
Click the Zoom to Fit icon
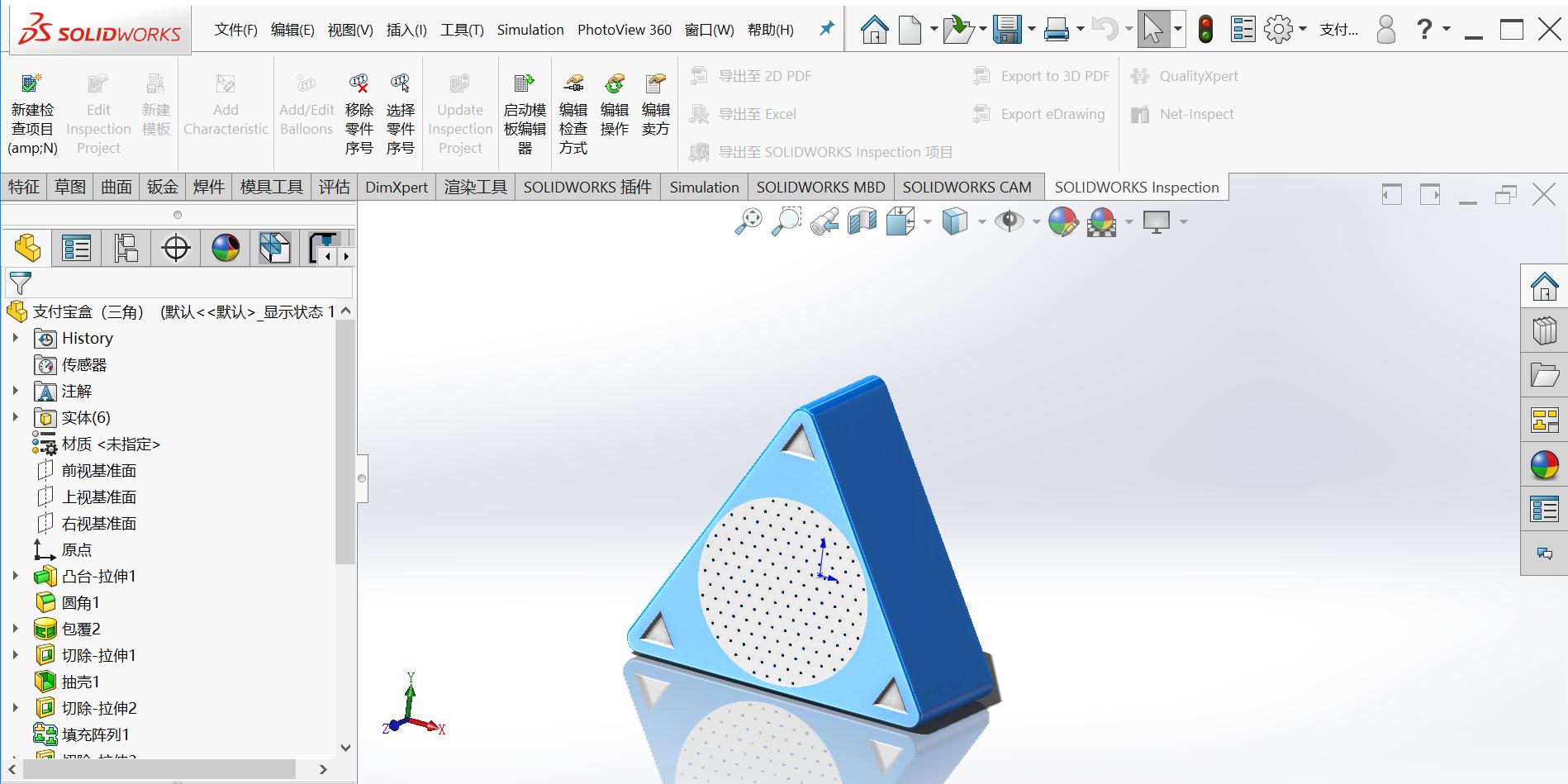pos(748,221)
